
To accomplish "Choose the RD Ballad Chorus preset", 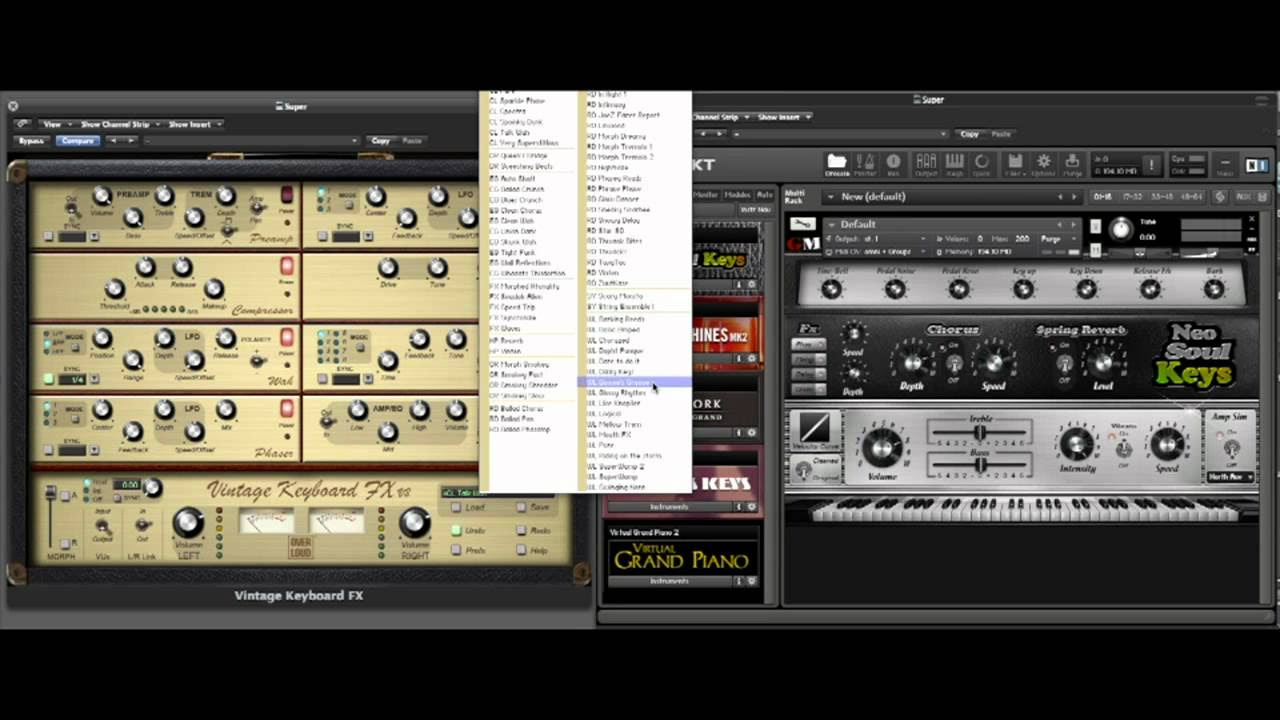I will tap(516, 408).
